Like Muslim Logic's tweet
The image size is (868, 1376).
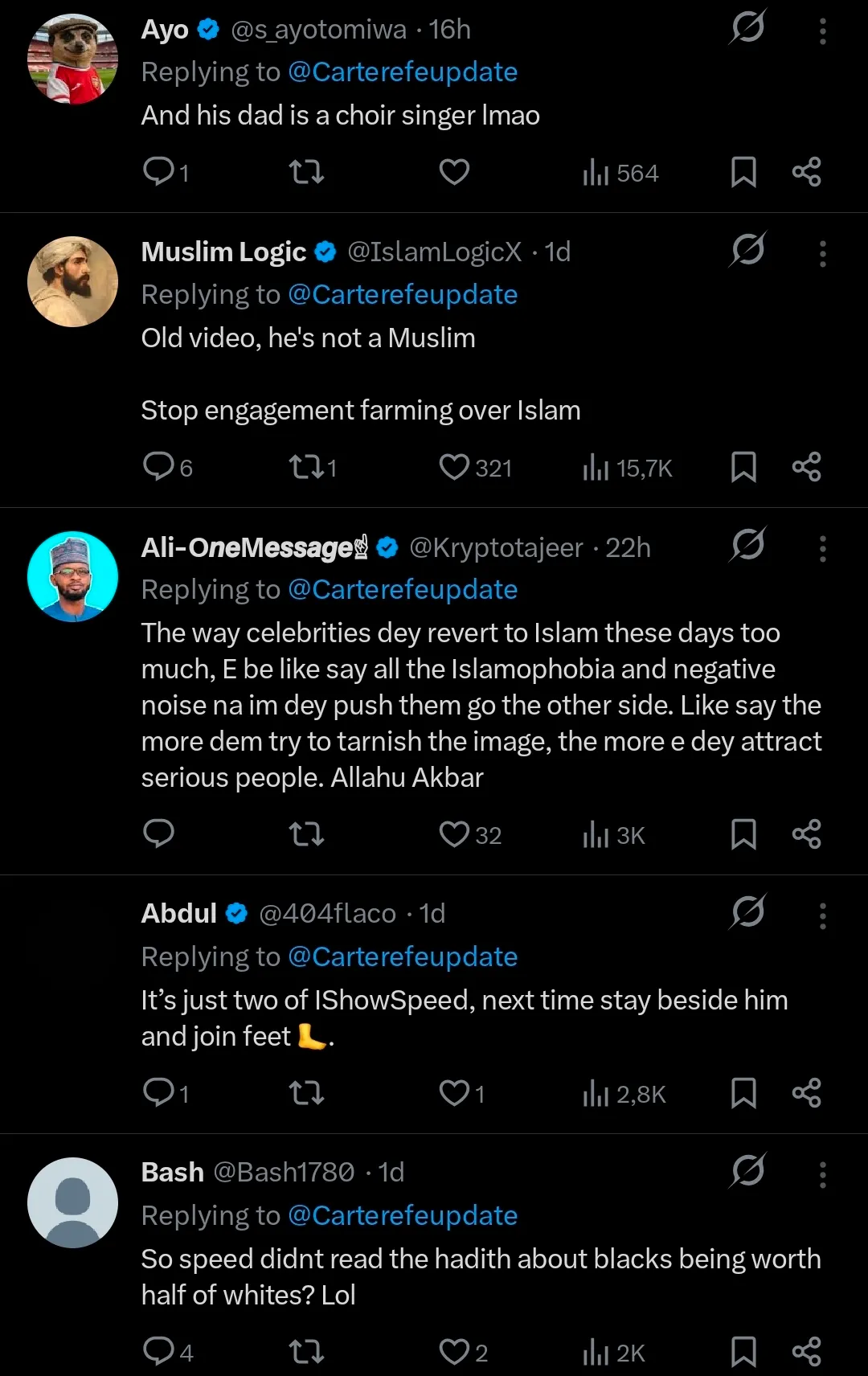coord(454,467)
